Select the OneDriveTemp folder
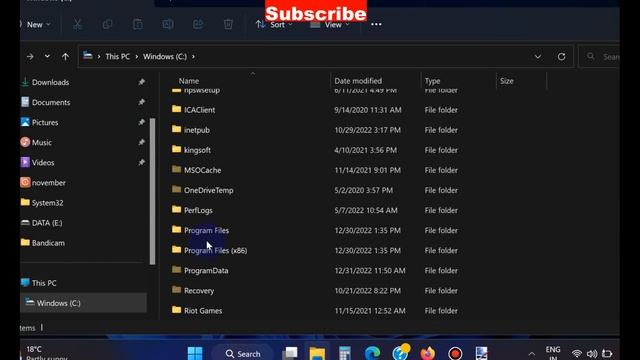This screenshot has height=360, width=640. click(209, 190)
